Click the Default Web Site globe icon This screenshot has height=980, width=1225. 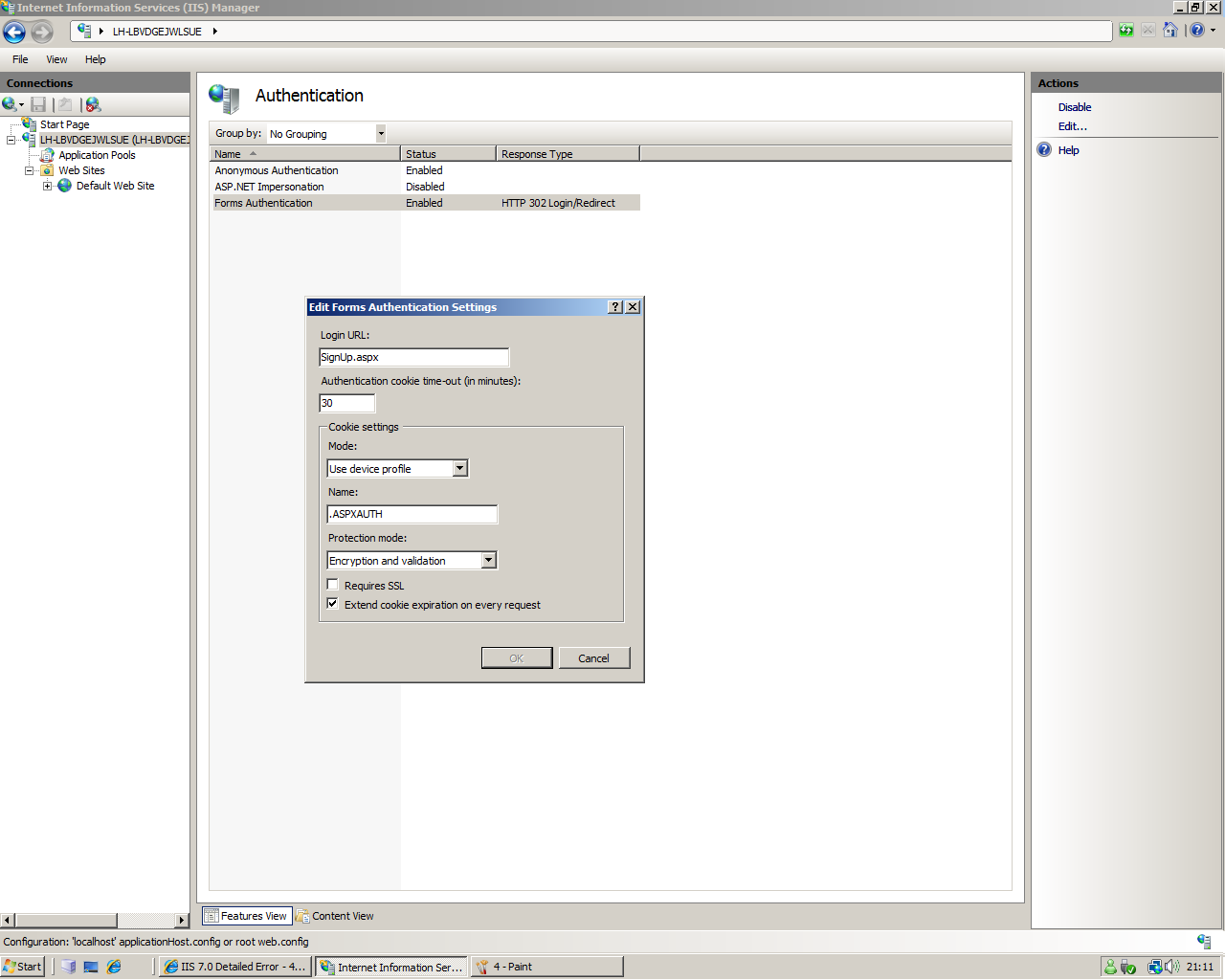(x=65, y=186)
